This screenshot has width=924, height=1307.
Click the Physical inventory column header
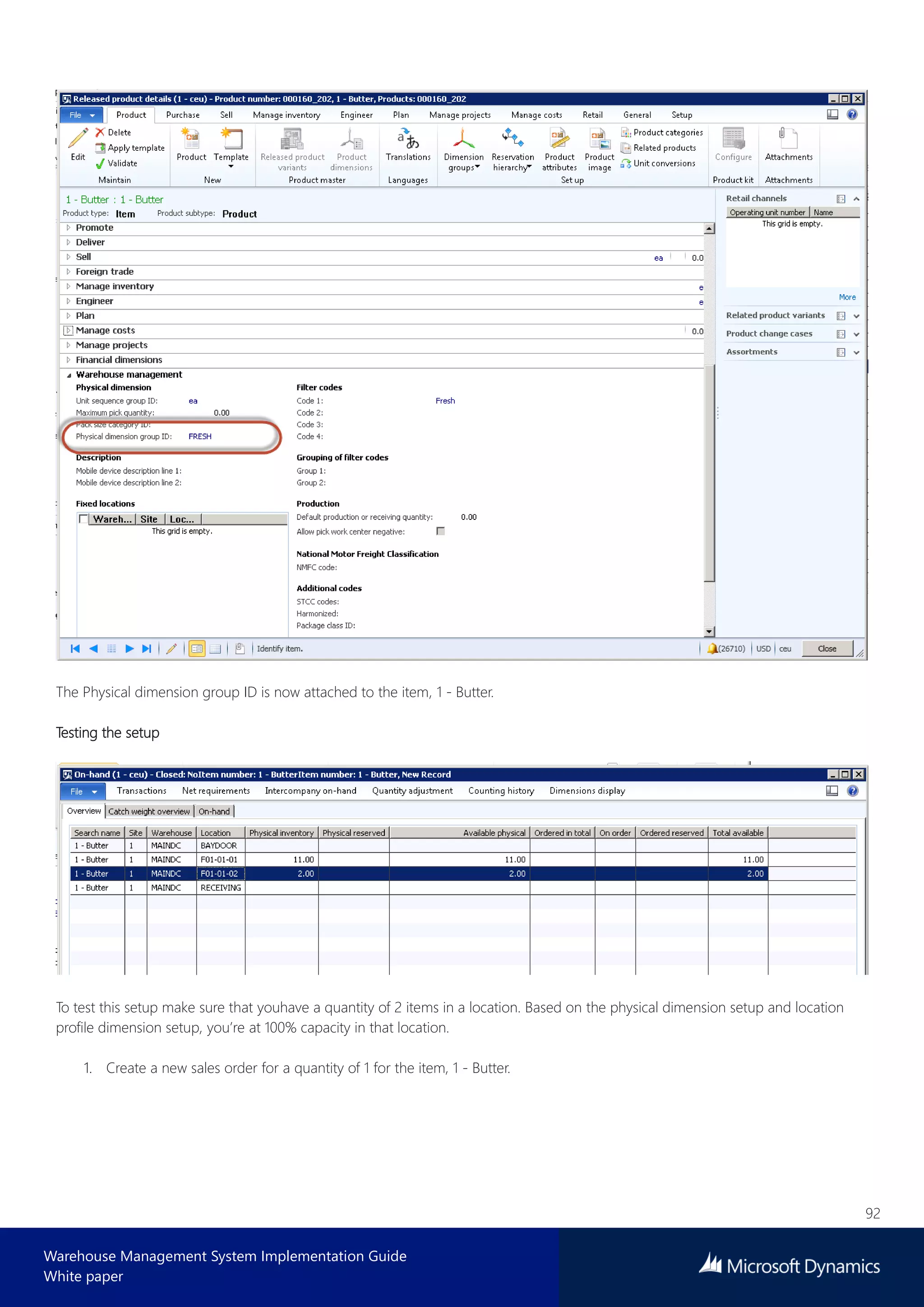click(281, 833)
